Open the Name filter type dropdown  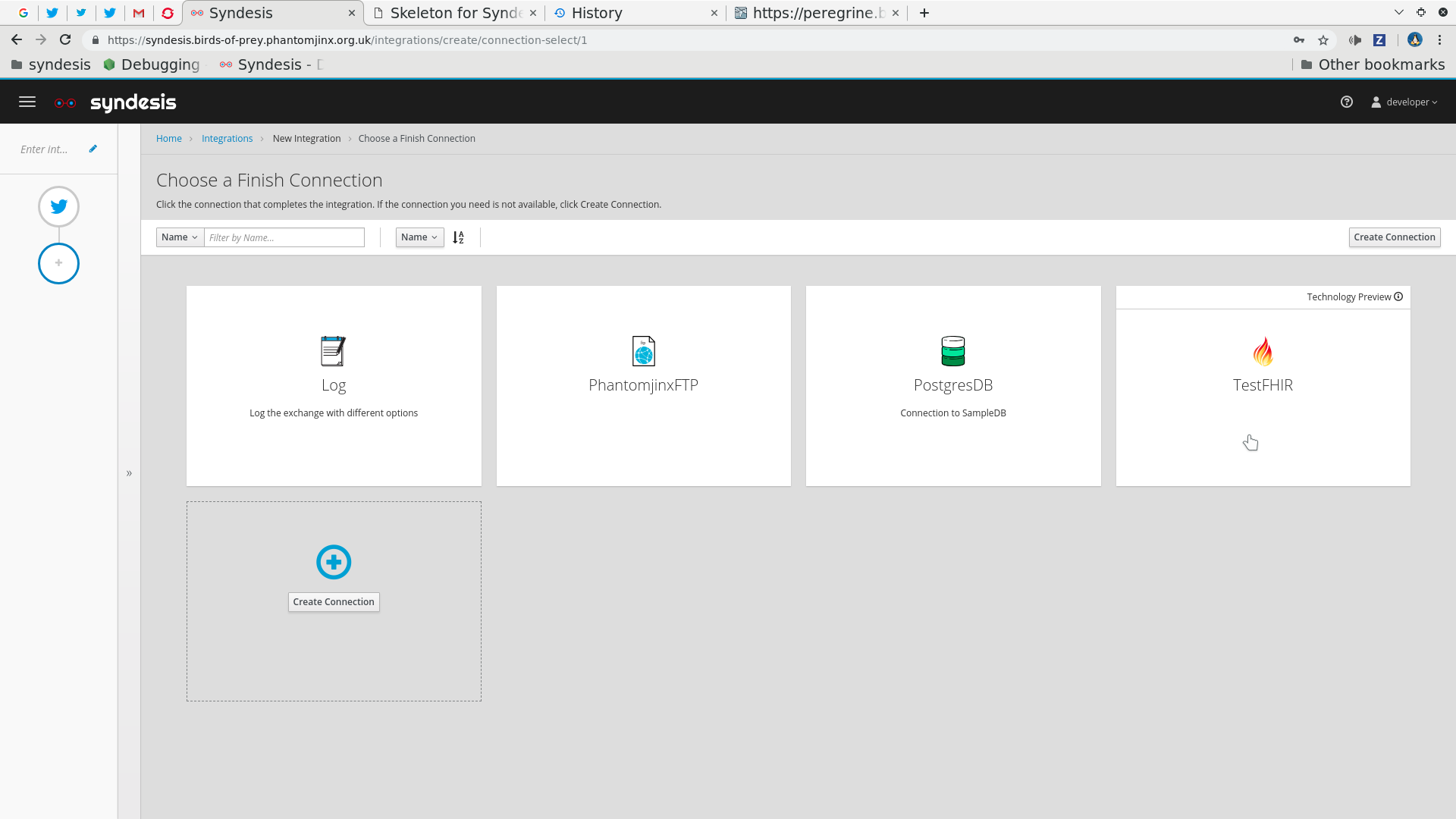point(180,237)
